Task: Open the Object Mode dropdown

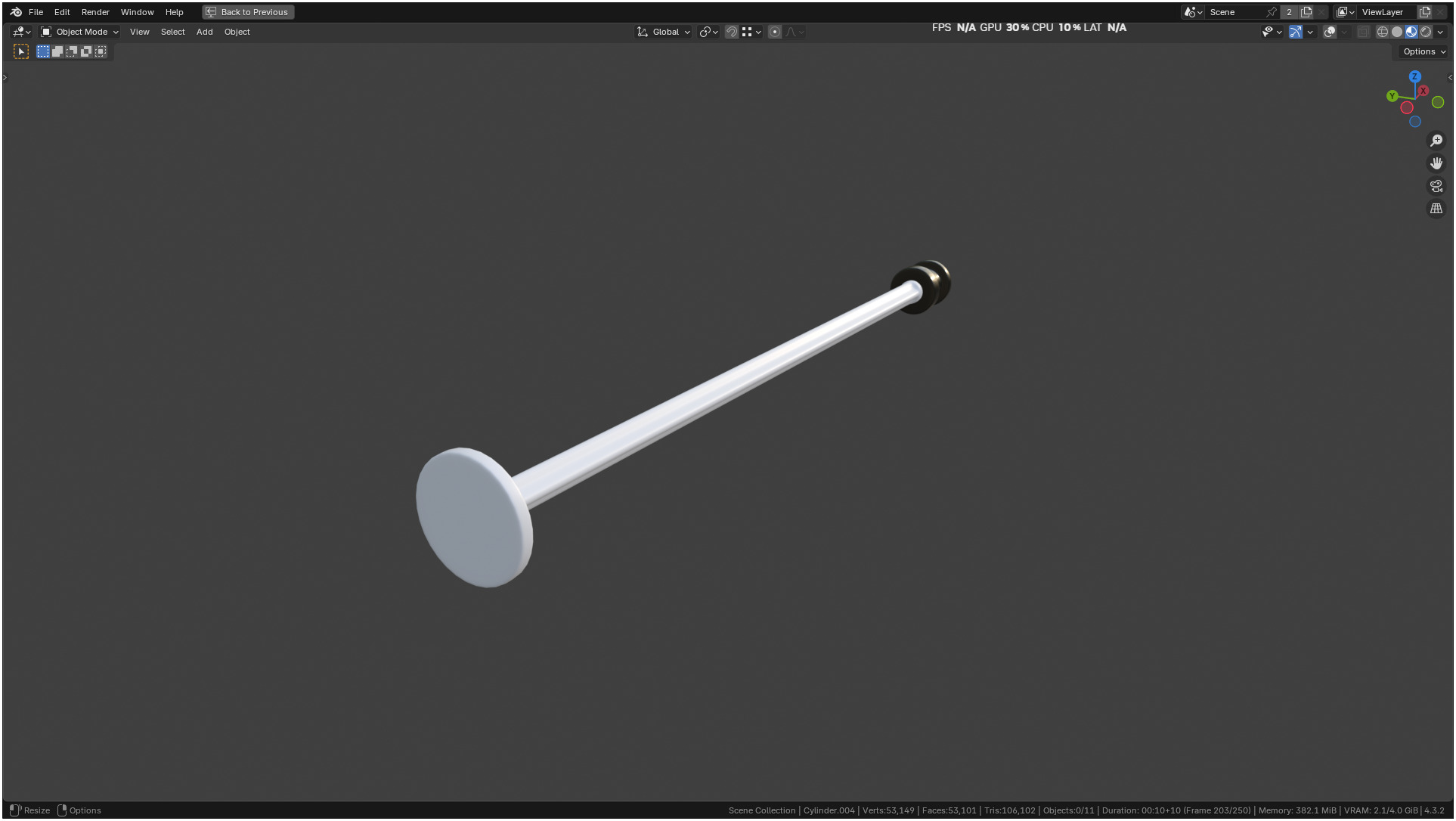Action: coord(79,32)
